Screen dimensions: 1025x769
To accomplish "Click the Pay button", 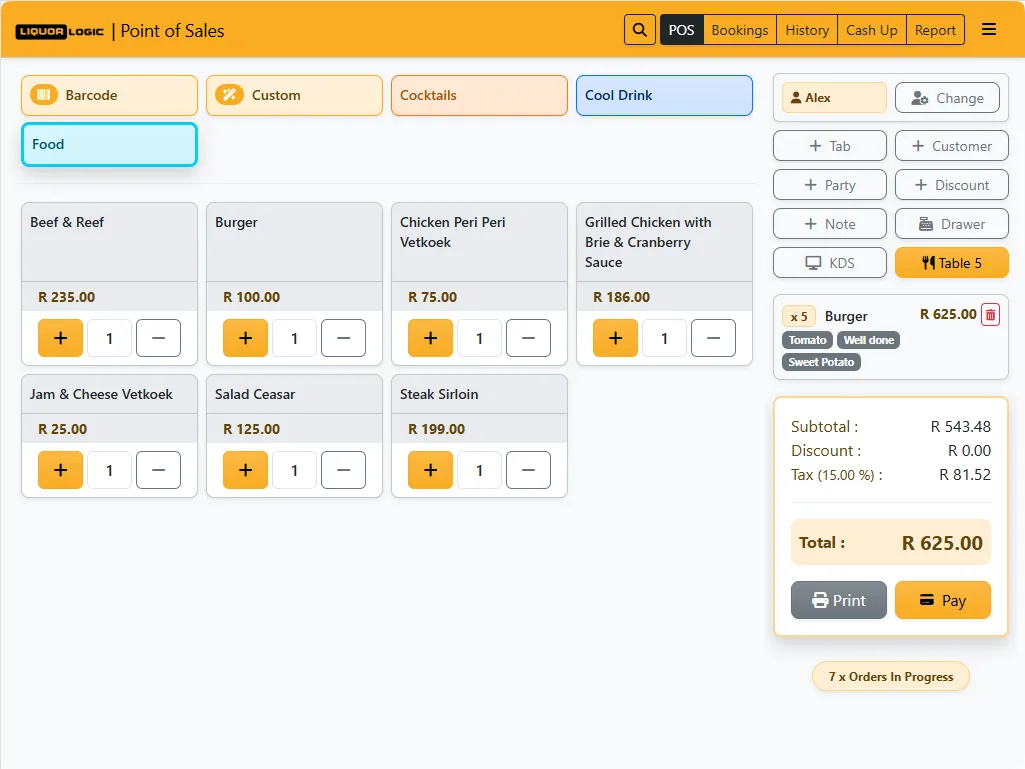I will tap(943, 600).
